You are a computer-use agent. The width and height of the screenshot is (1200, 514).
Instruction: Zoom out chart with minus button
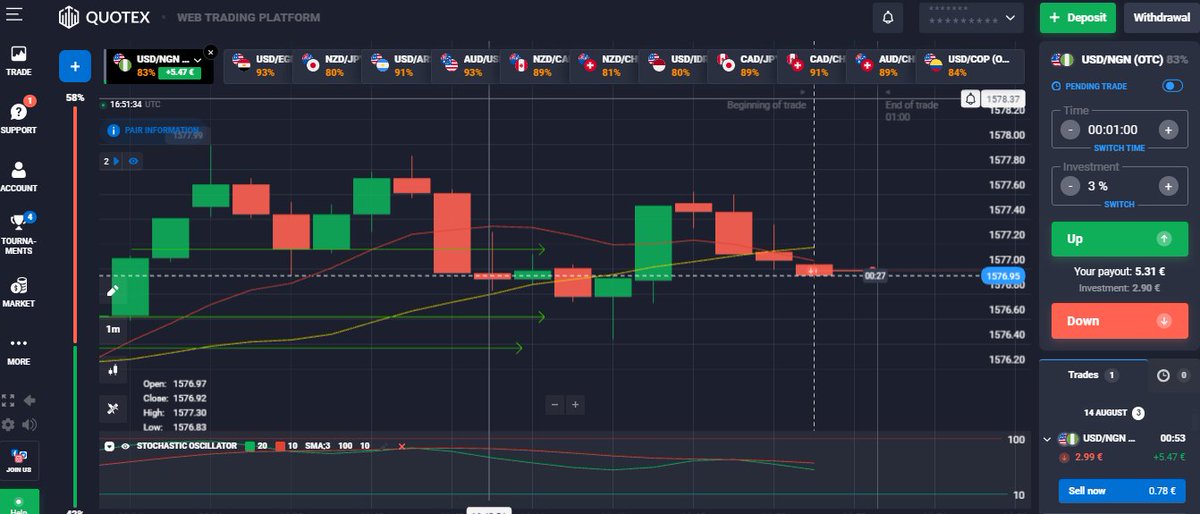click(556, 405)
